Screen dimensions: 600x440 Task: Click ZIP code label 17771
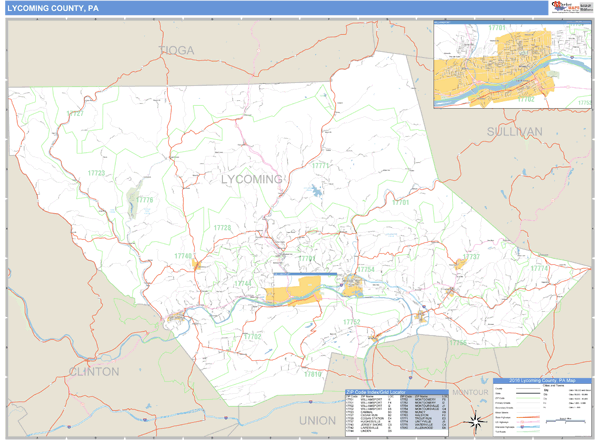click(320, 165)
